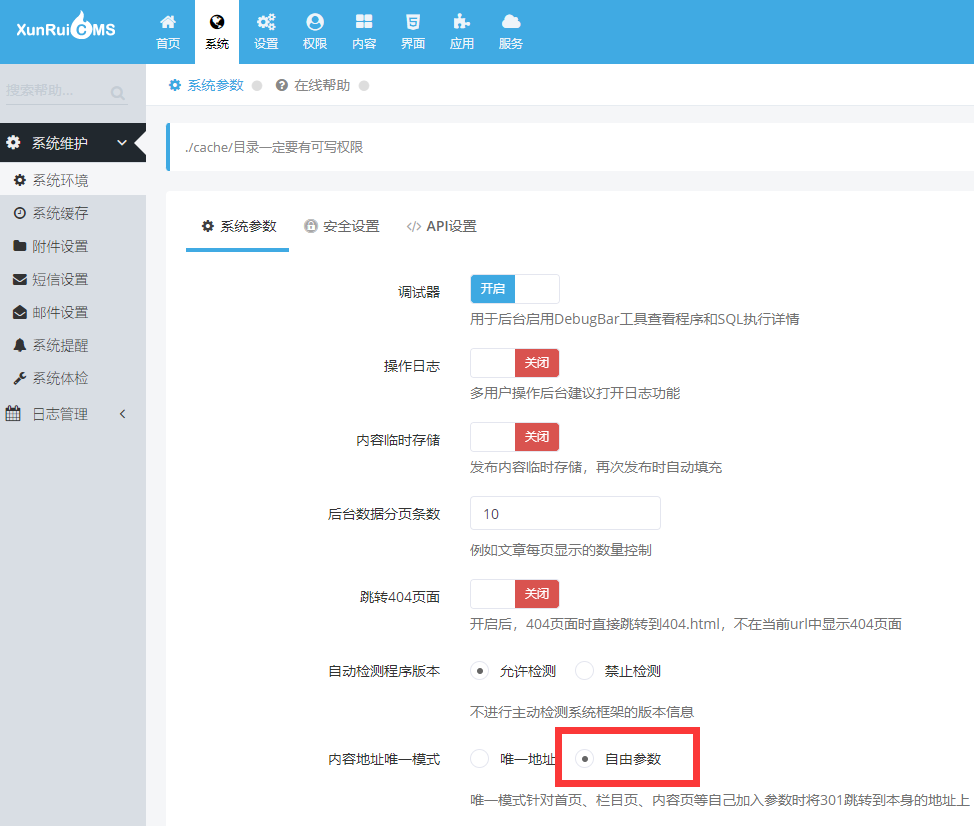Click the 邮件设置 open-envelope icon

click(x=20, y=312)
